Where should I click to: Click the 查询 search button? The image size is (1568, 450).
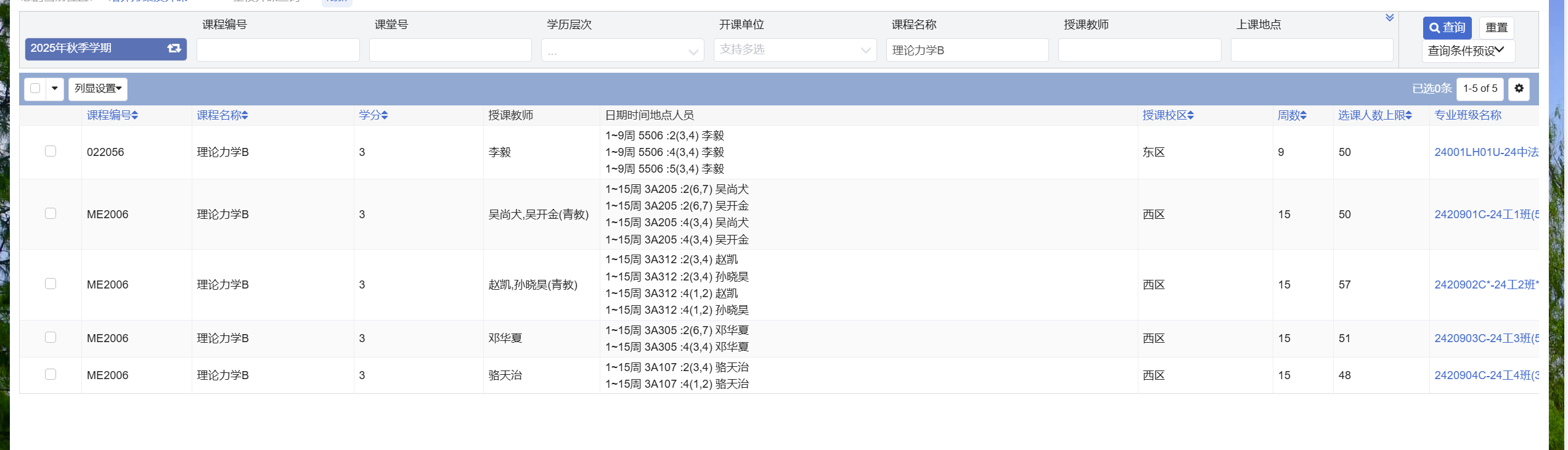1447,28
